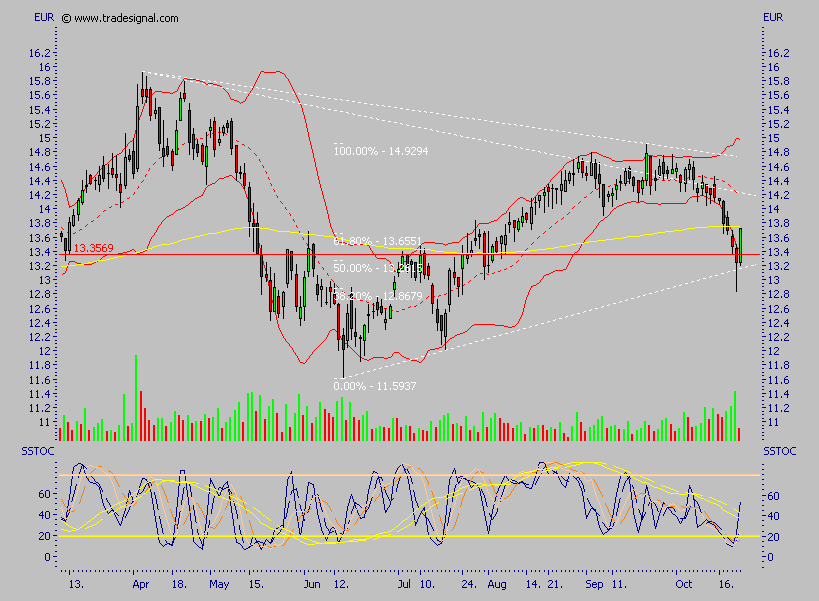Click the tallest green volume bar in April
Image resolution: width=819 pixels, height=601 pixels.
pyautogui.click(x=136, y=398)
